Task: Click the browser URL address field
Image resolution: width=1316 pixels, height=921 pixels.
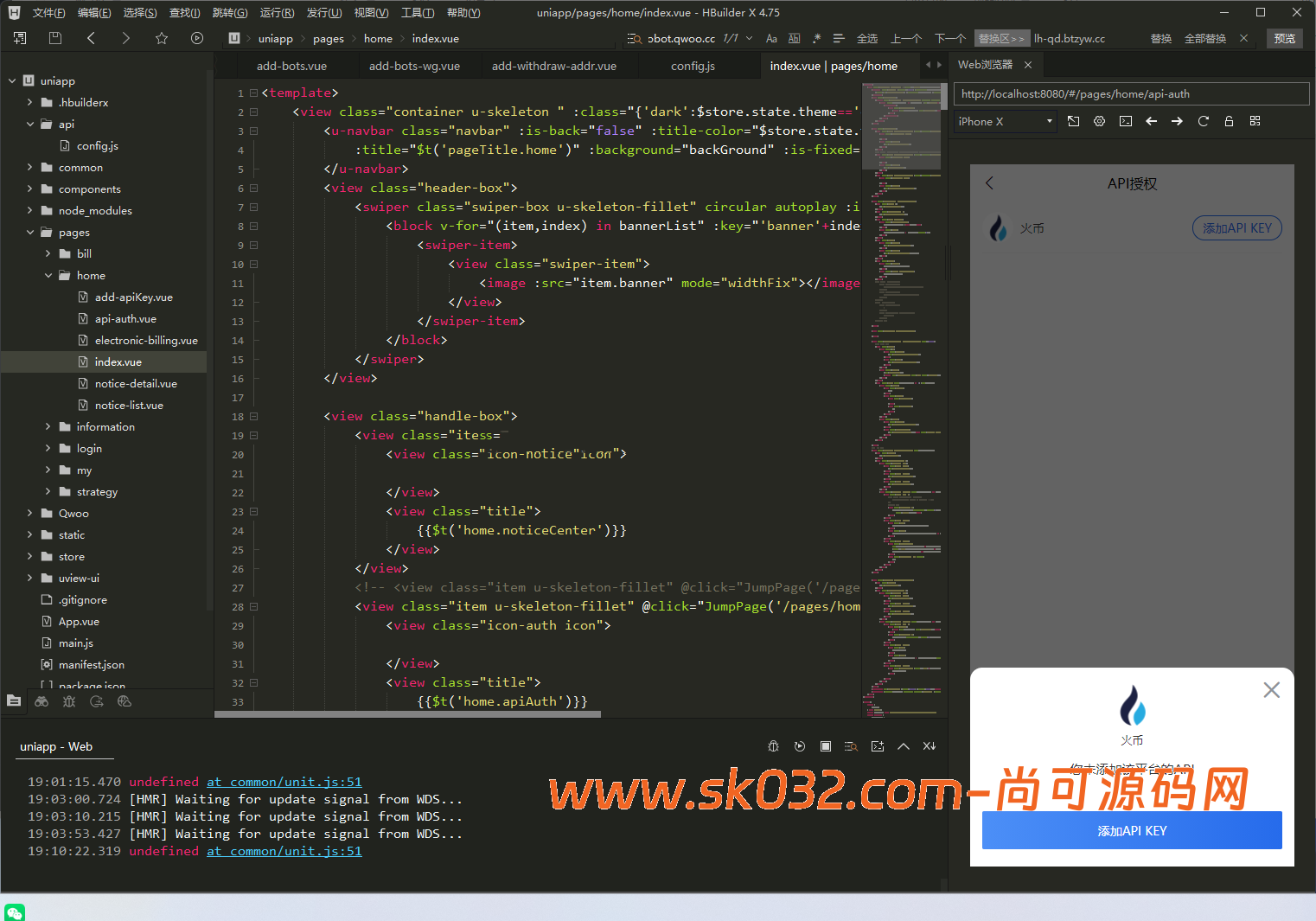Action: [x=1130, y=94]
